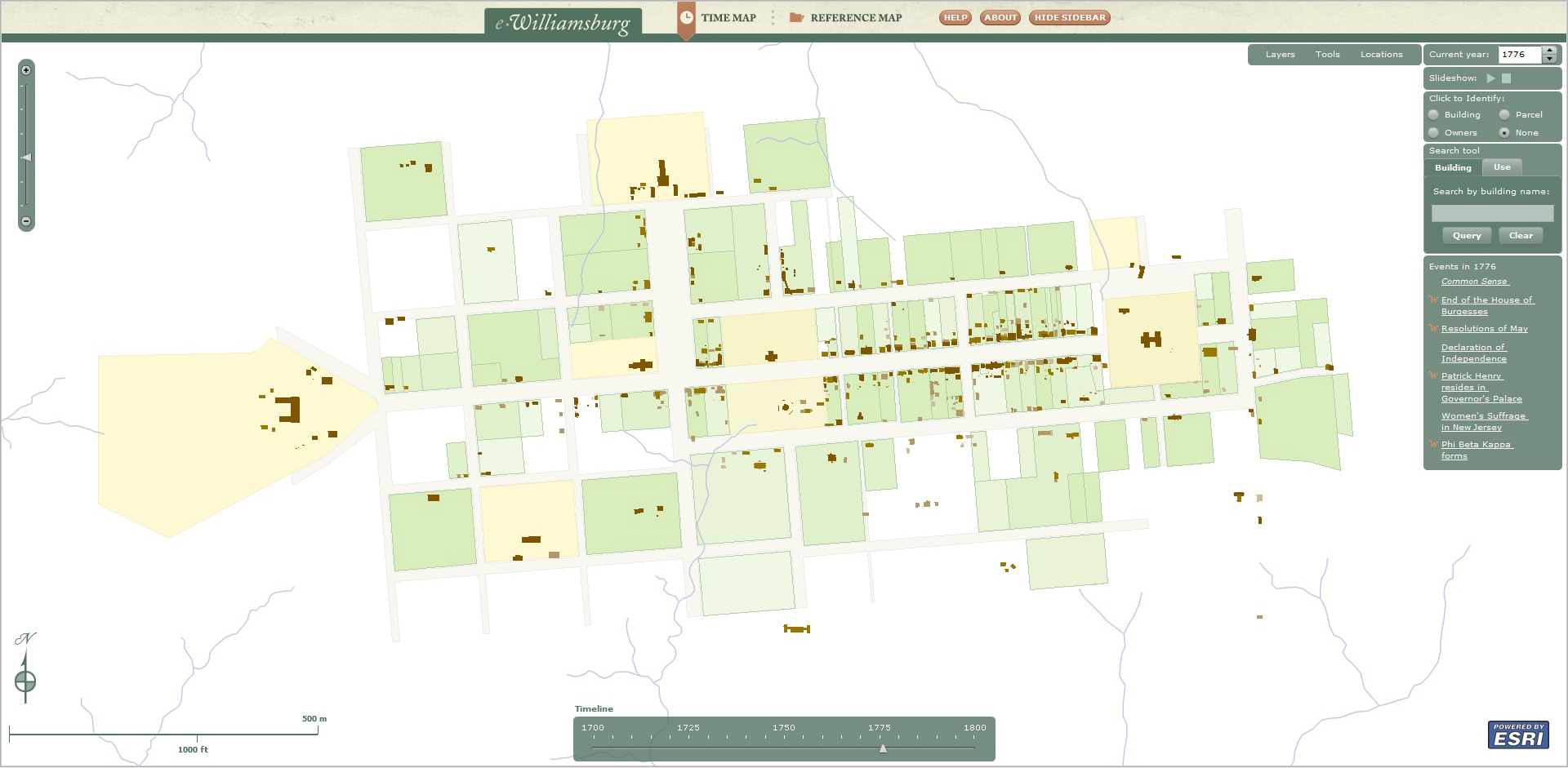Viewport: 1568px width, 768px height.
Task: Click the Reference Map folder icon
Action: (x=796, y=18)
